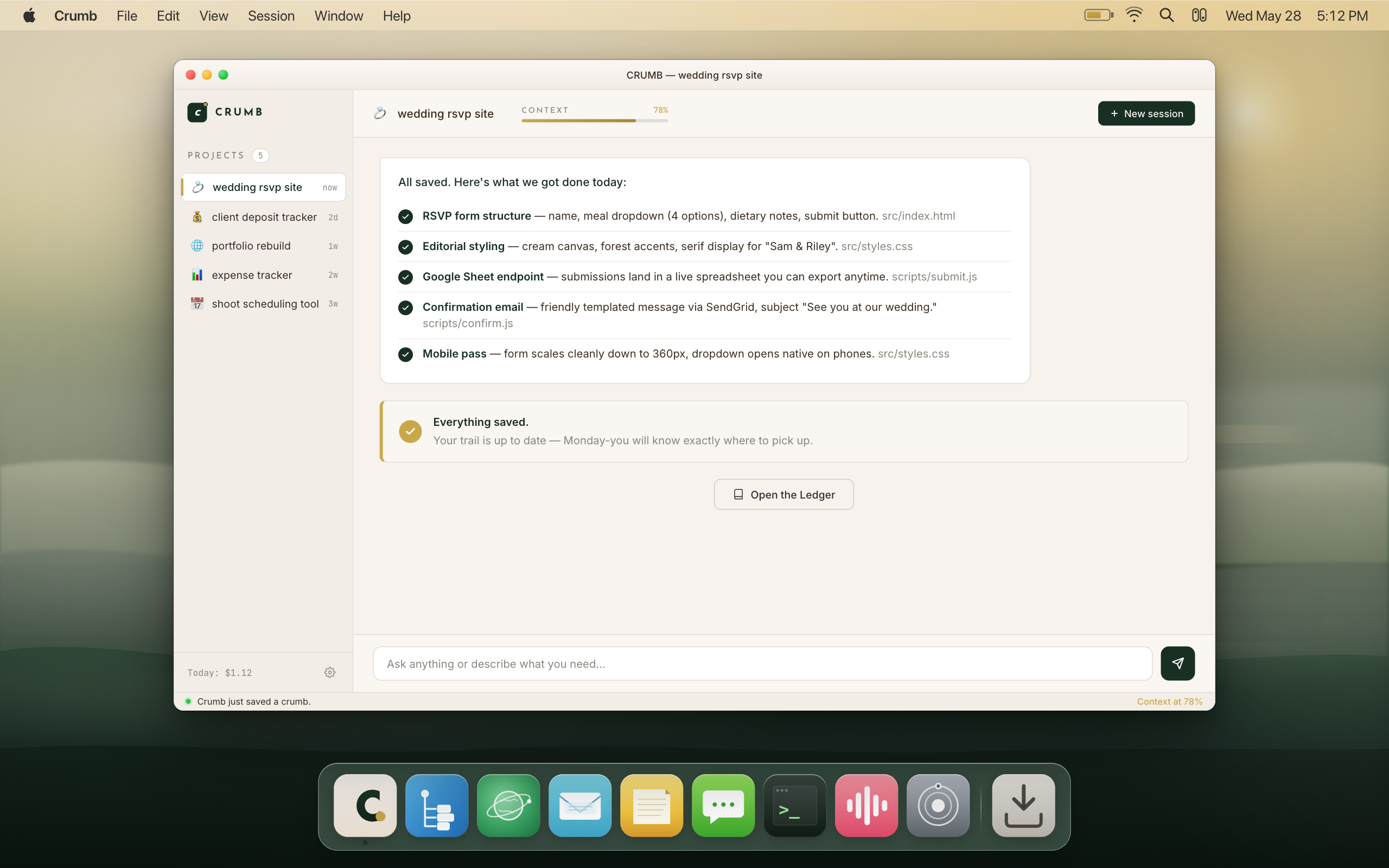The height and width of the screenshot is (868, 1389).
Task: Click the context usage progress bar
Action: [595, 120]
